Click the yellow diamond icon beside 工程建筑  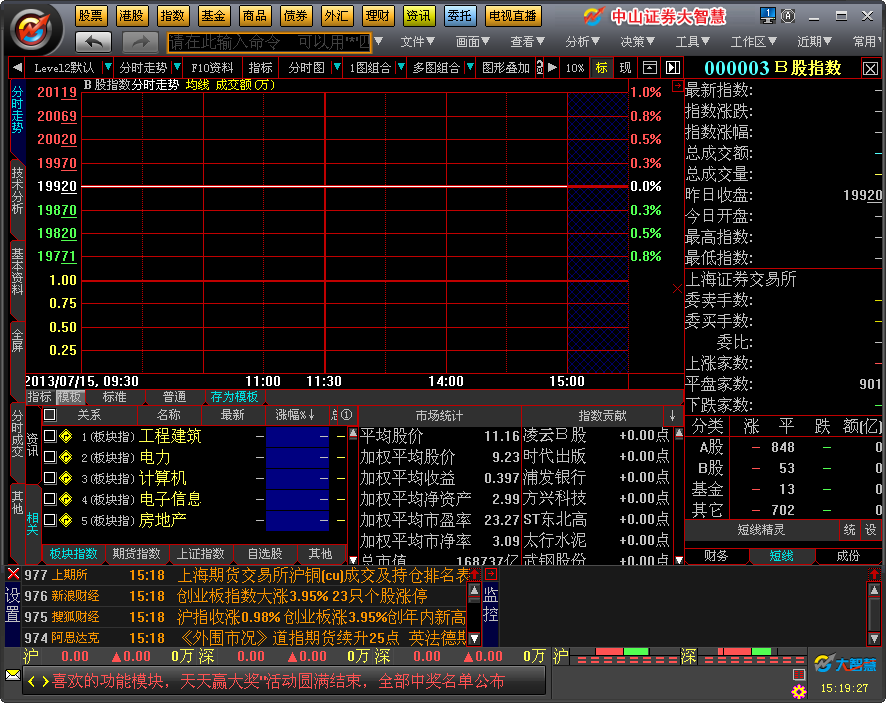click(65, 436)
